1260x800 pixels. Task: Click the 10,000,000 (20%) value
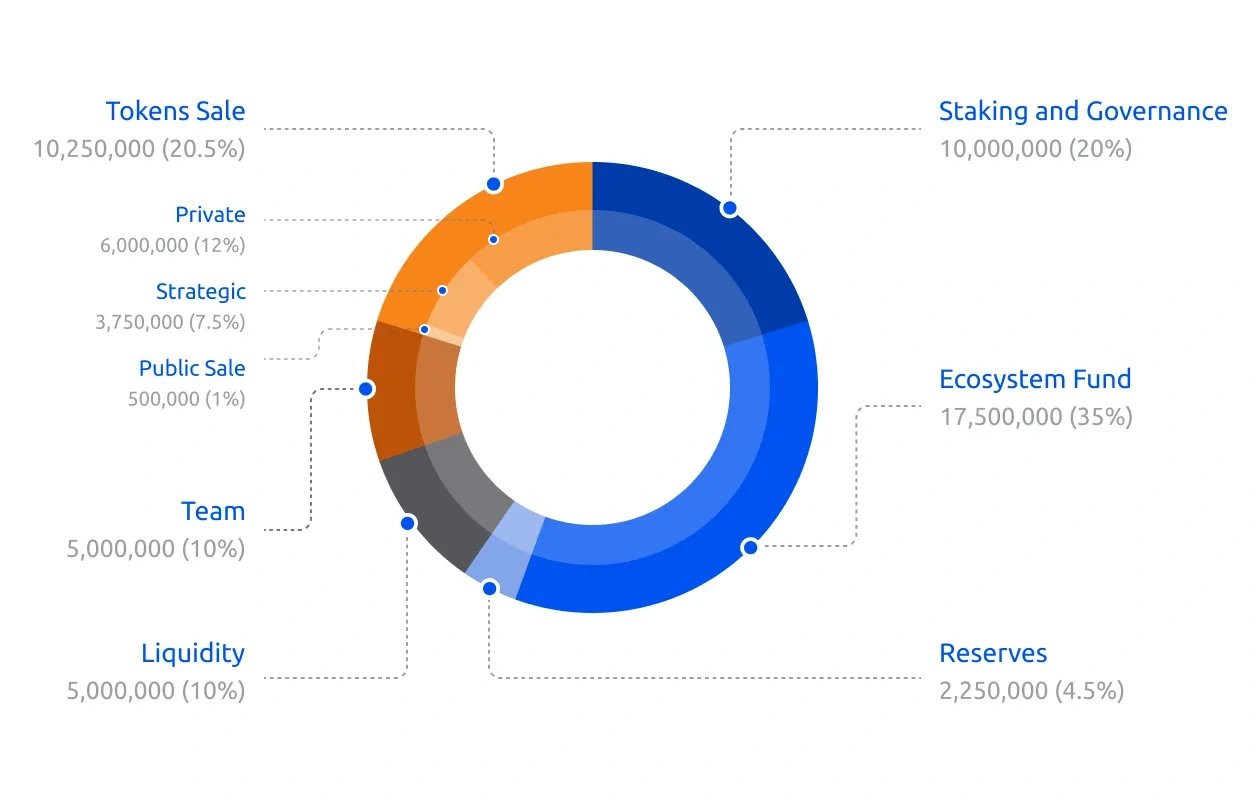[x=1035, y=148]
